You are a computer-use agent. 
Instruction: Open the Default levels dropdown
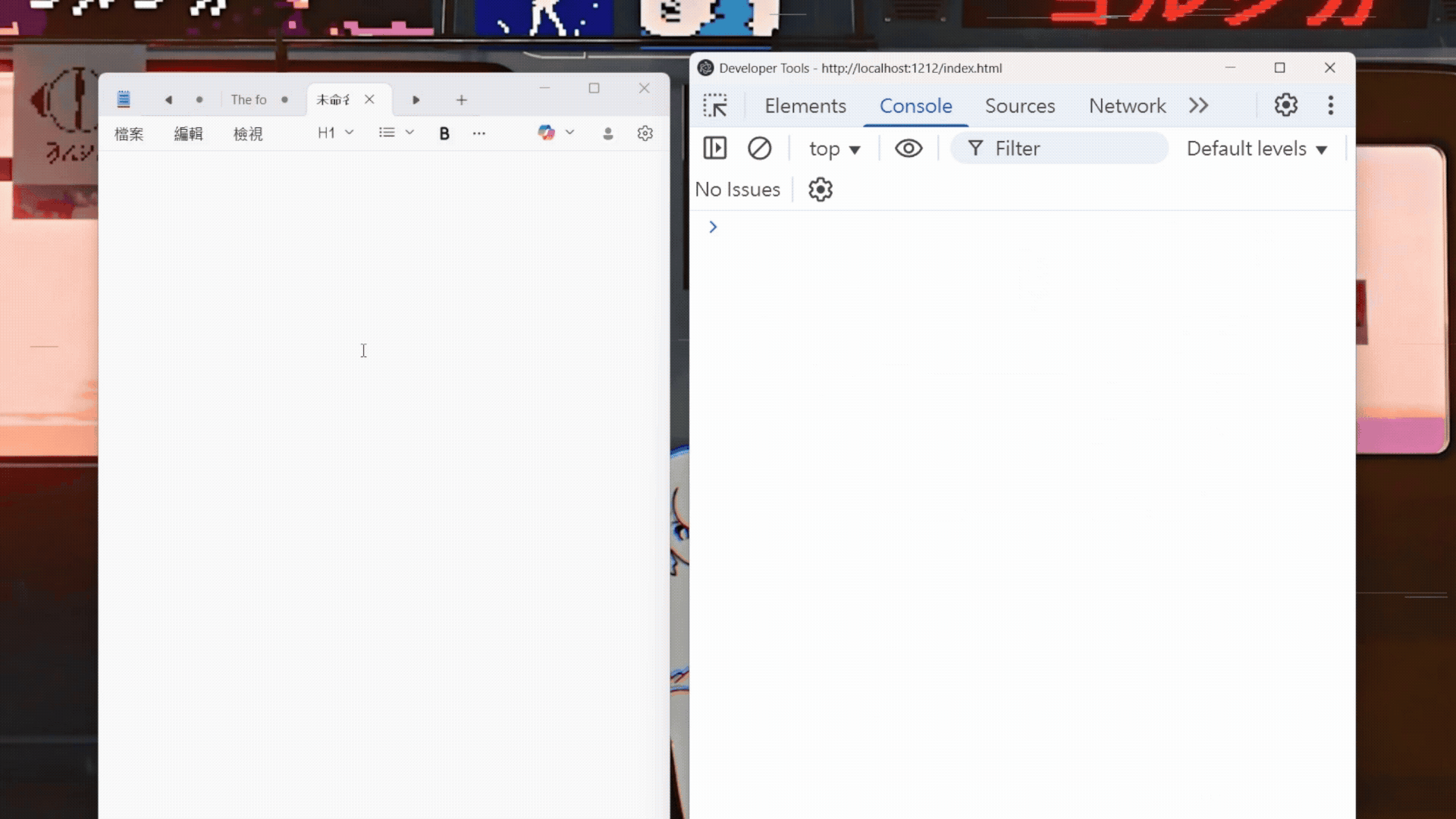[1256, 149]
